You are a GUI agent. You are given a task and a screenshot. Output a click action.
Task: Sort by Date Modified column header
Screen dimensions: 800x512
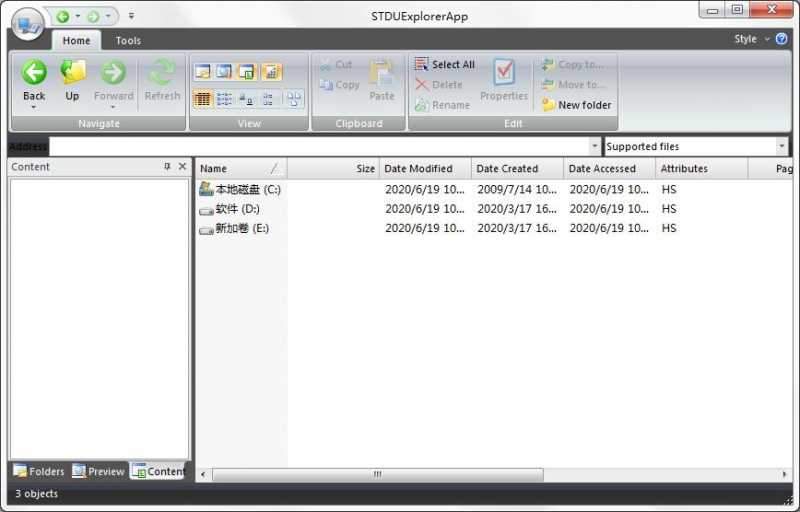click(x=426, y=169)
